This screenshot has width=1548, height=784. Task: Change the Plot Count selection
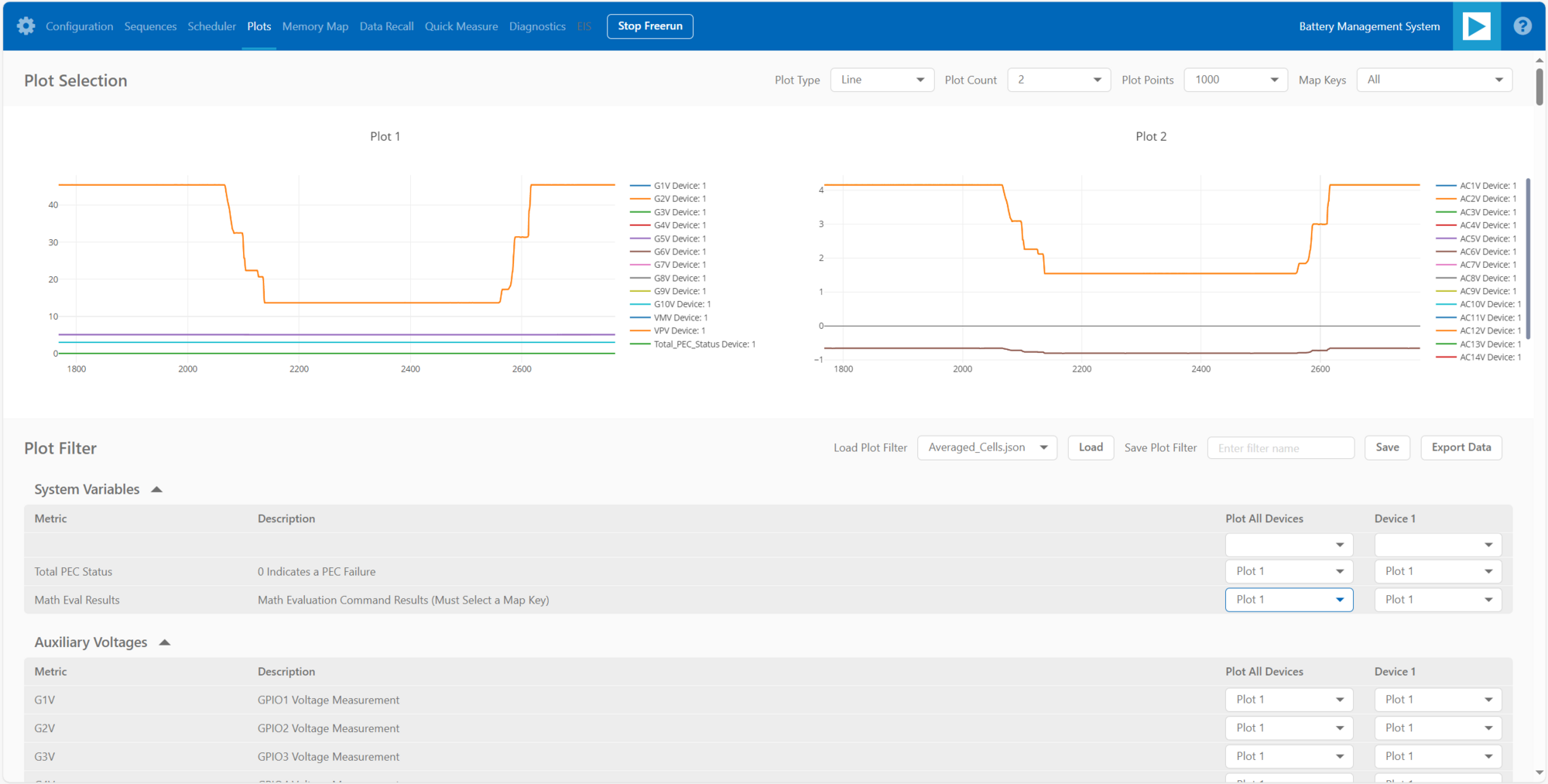tap(1058, 79)
